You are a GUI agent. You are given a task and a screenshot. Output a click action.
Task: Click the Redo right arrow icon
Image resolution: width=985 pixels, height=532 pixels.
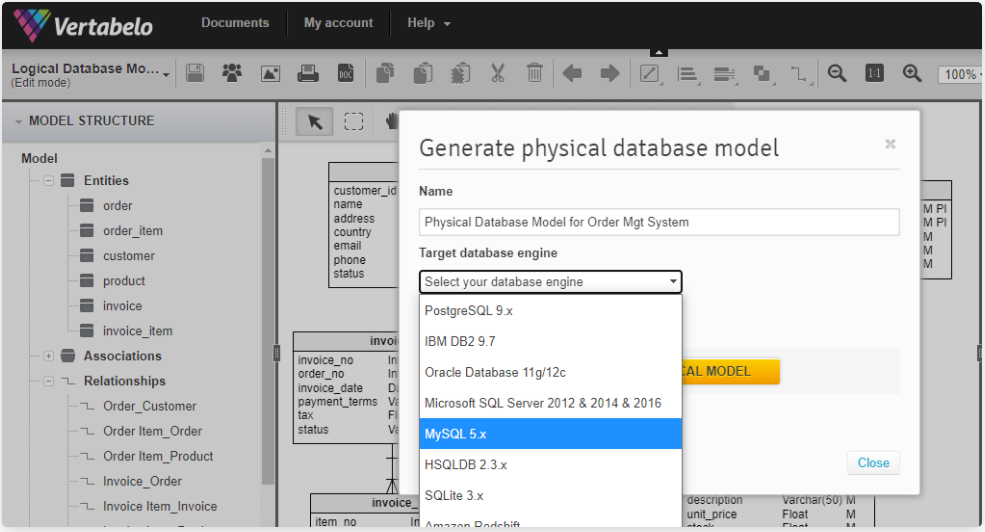click(610, 73)
